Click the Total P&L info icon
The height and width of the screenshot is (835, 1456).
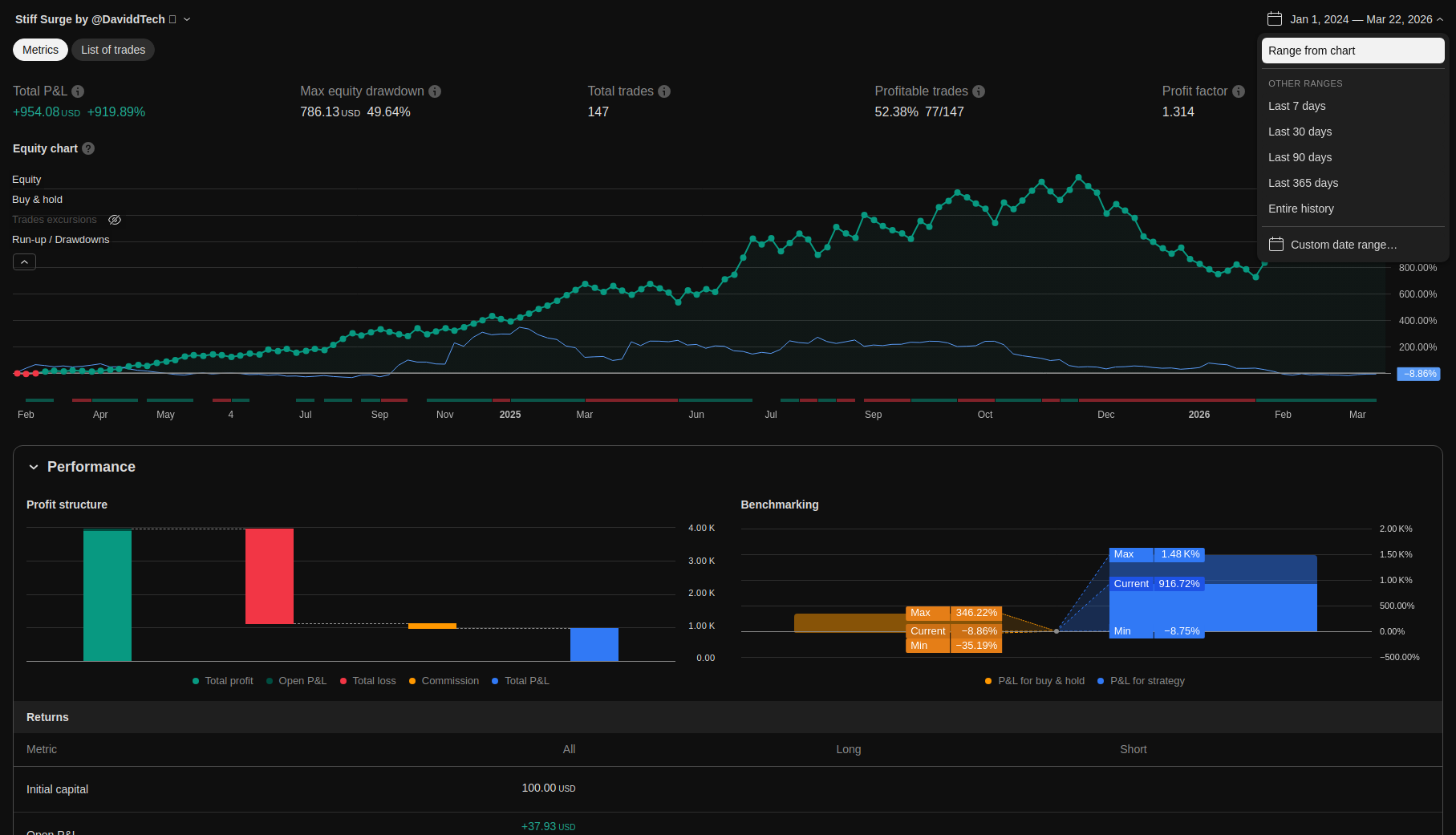coord(78,91)
